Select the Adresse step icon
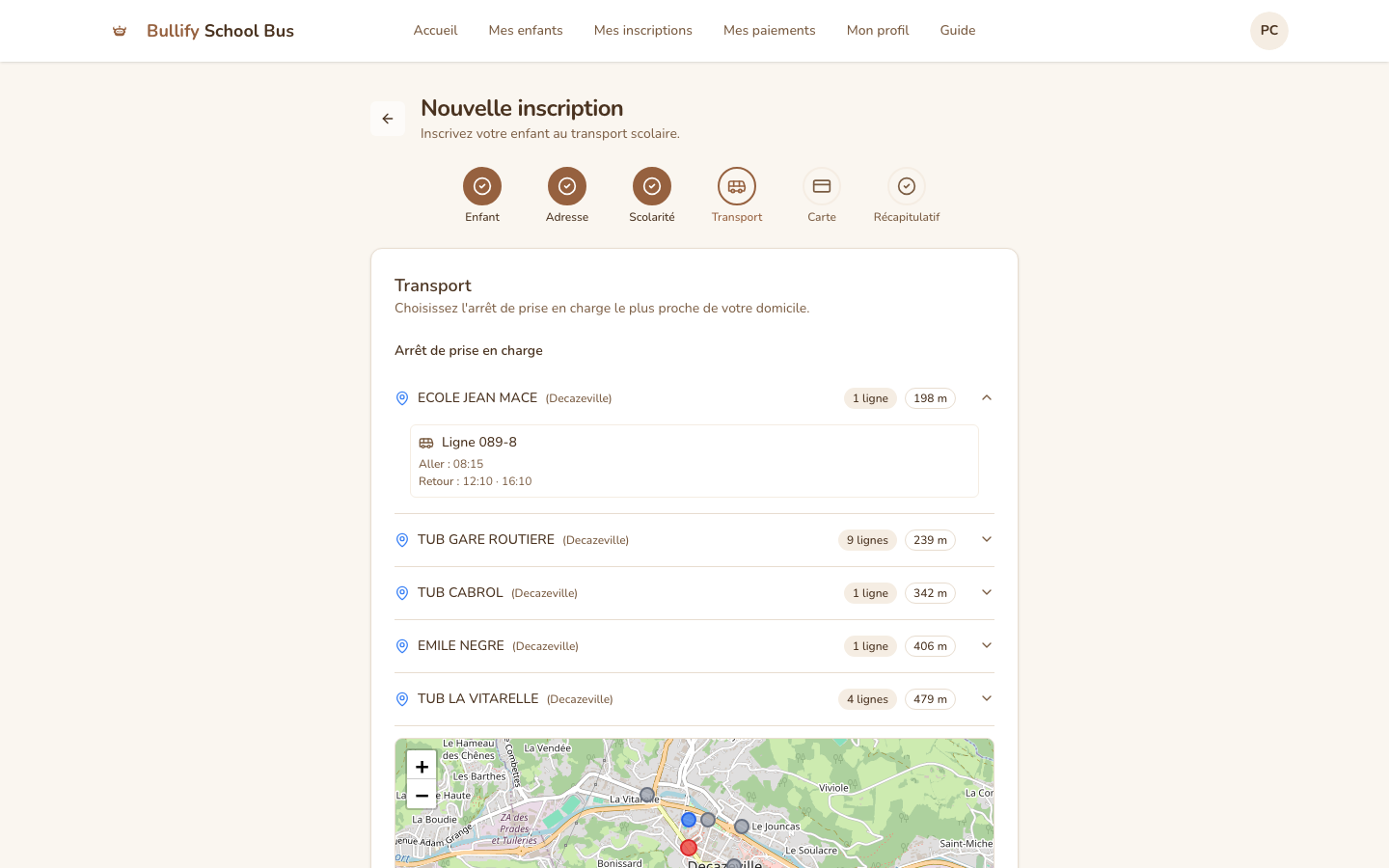 tap(567, 186)
